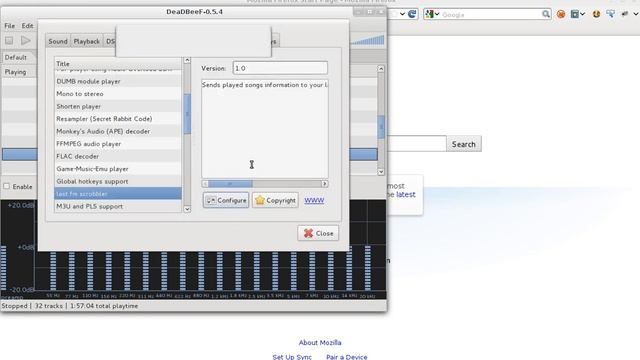Open the Edit menu in DeaDBeeF
640x360 pixels.
point(27,26)
